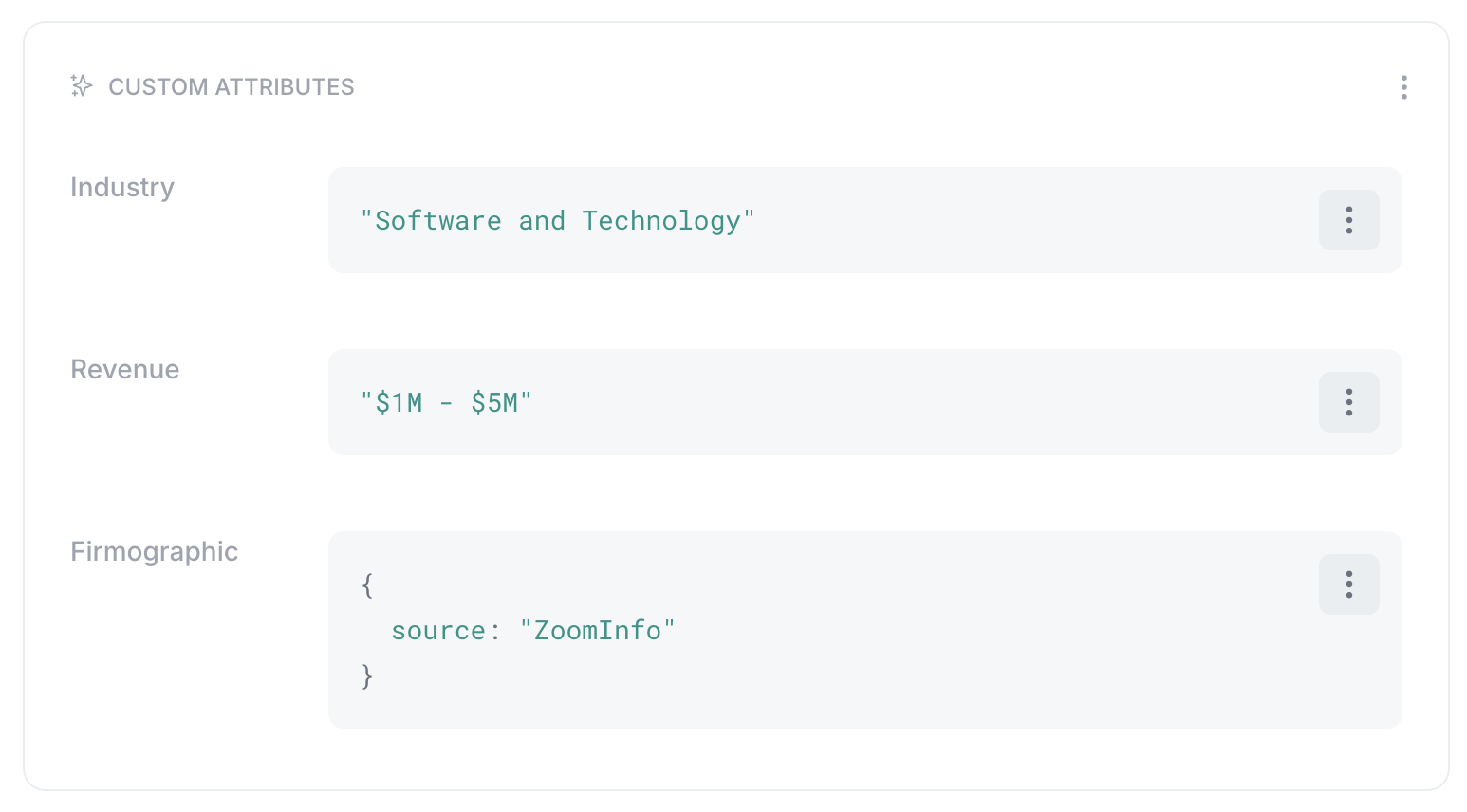The height and width of the screenshot is (812, 1467).
Task: Open the Industry attribute's three-dot menu
Action: [x=1348, y=220]
